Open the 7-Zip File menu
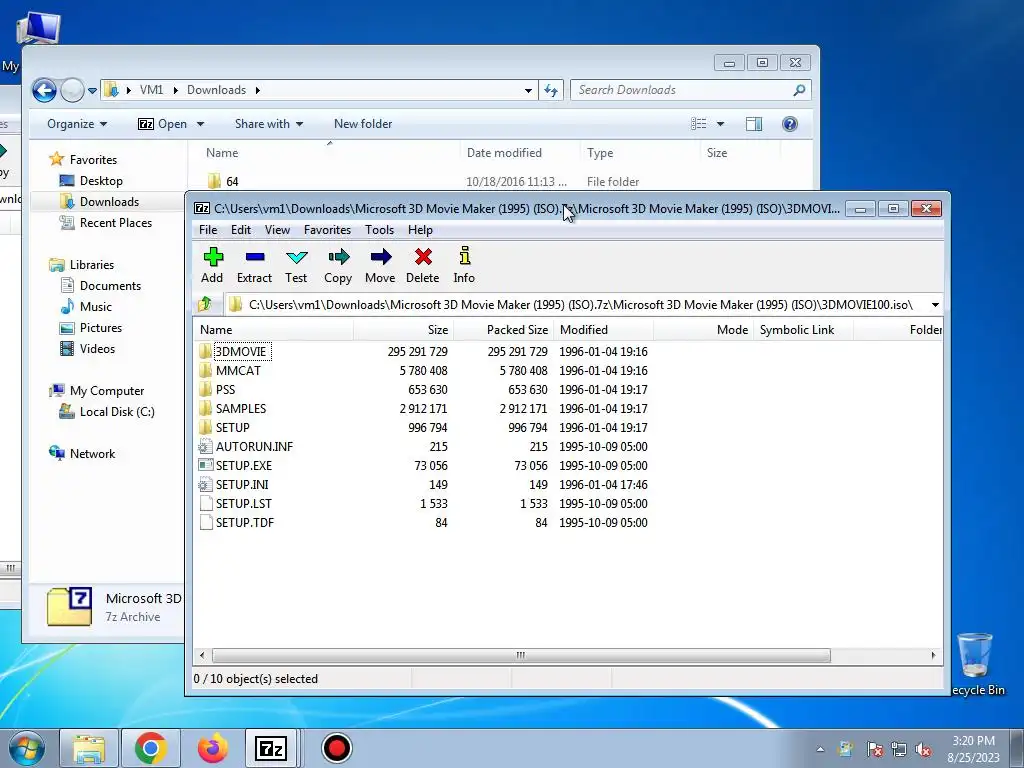The height and width of the screenshot is (768, 1024). coord(208,230)
